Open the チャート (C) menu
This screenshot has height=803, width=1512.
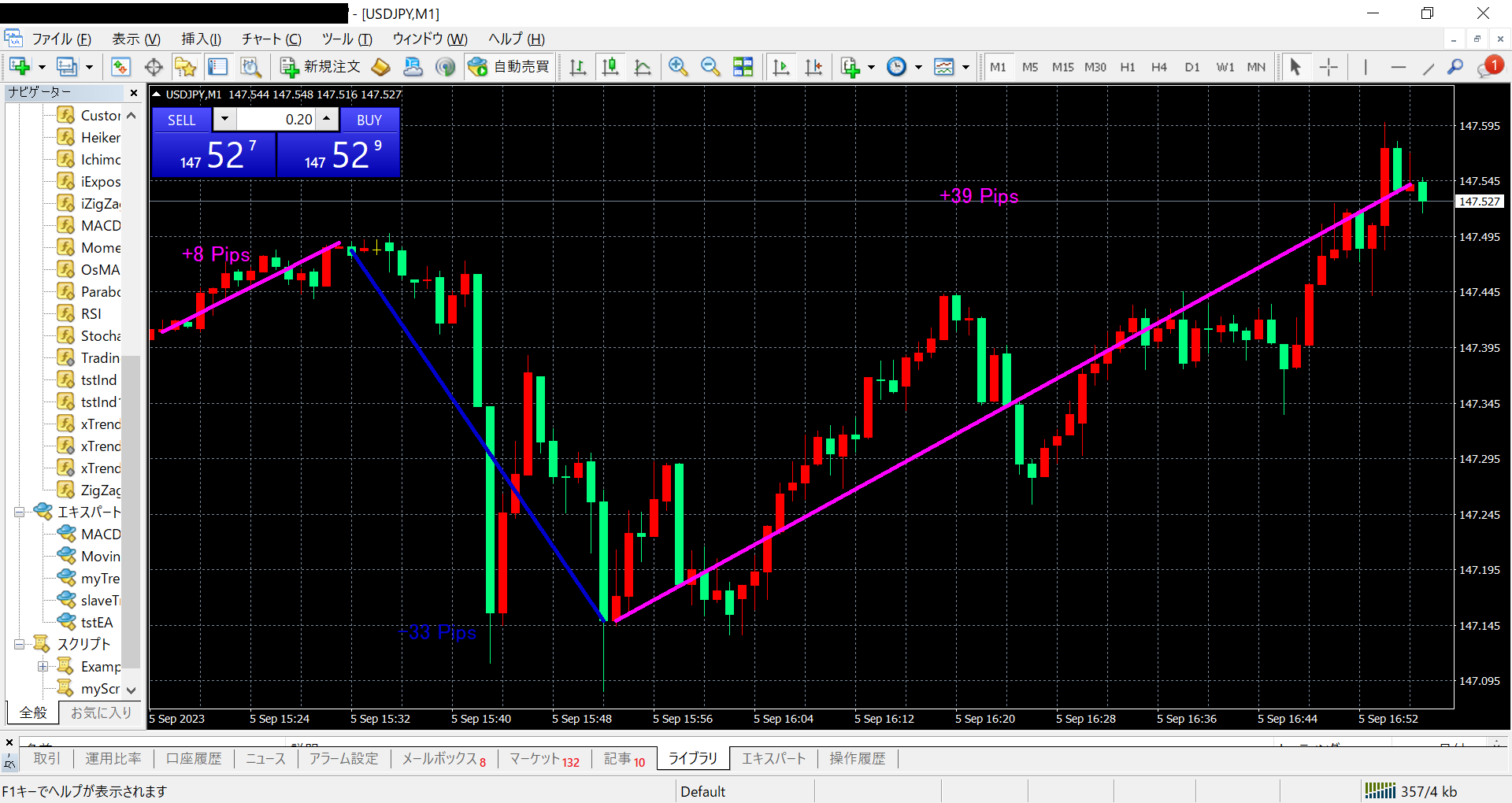click(272, 39)
